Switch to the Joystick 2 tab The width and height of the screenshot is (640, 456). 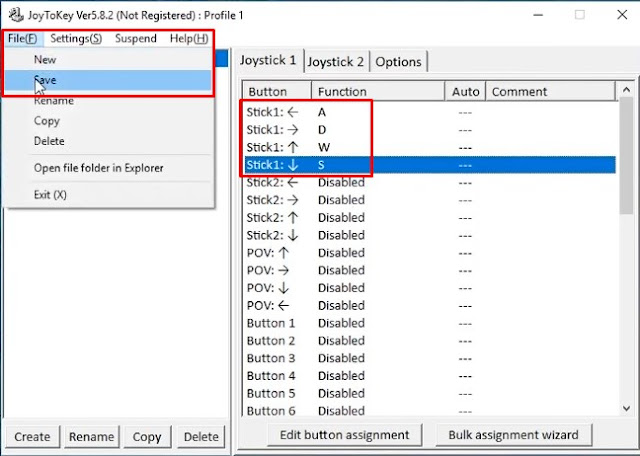point(336,62)
